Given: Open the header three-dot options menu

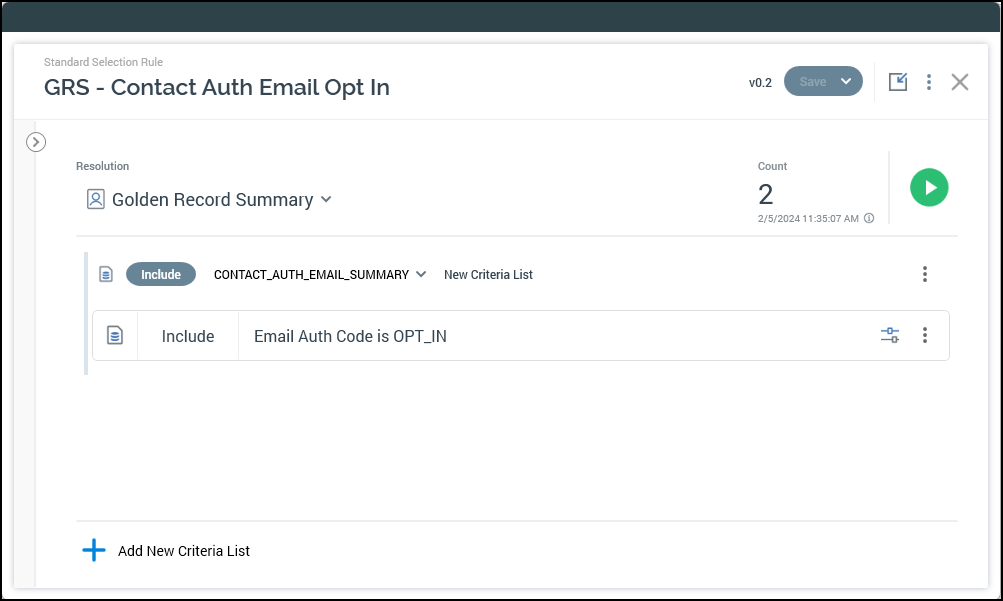Looking at the screenshot, I should pyautogui.click(x=929, y=82).
